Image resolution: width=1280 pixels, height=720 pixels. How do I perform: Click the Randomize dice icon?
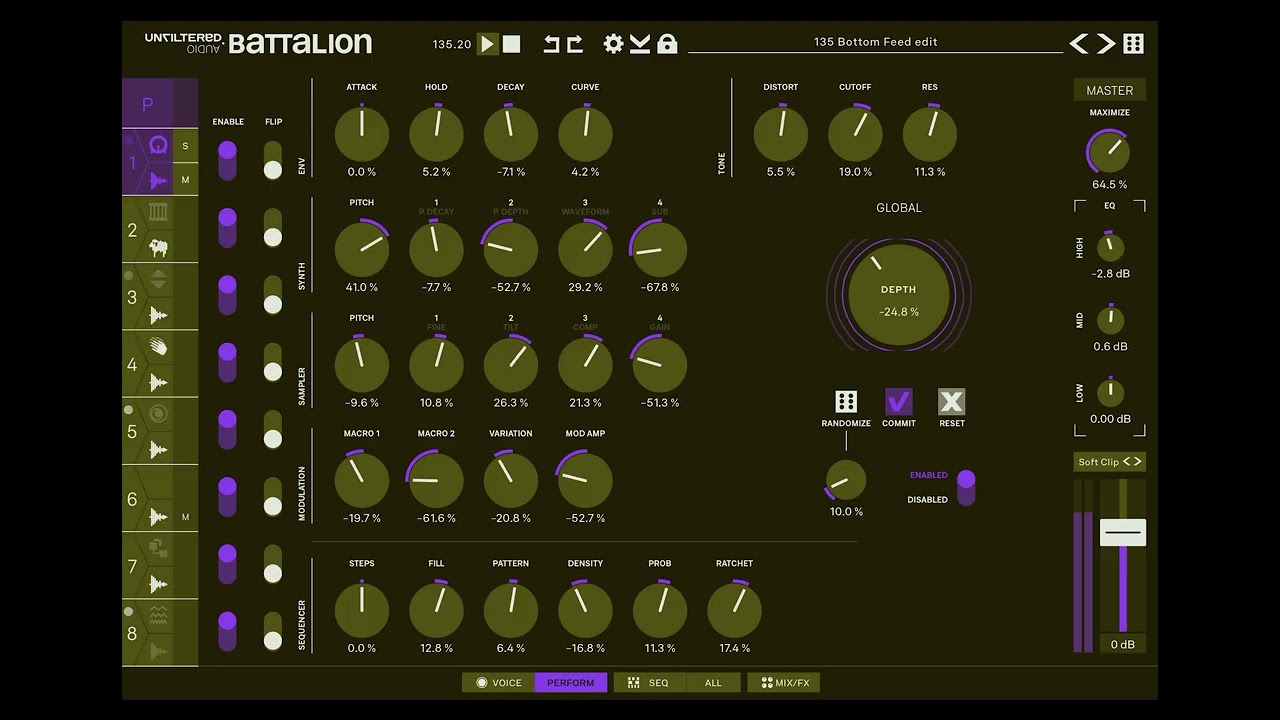click(x=846, y=402)
